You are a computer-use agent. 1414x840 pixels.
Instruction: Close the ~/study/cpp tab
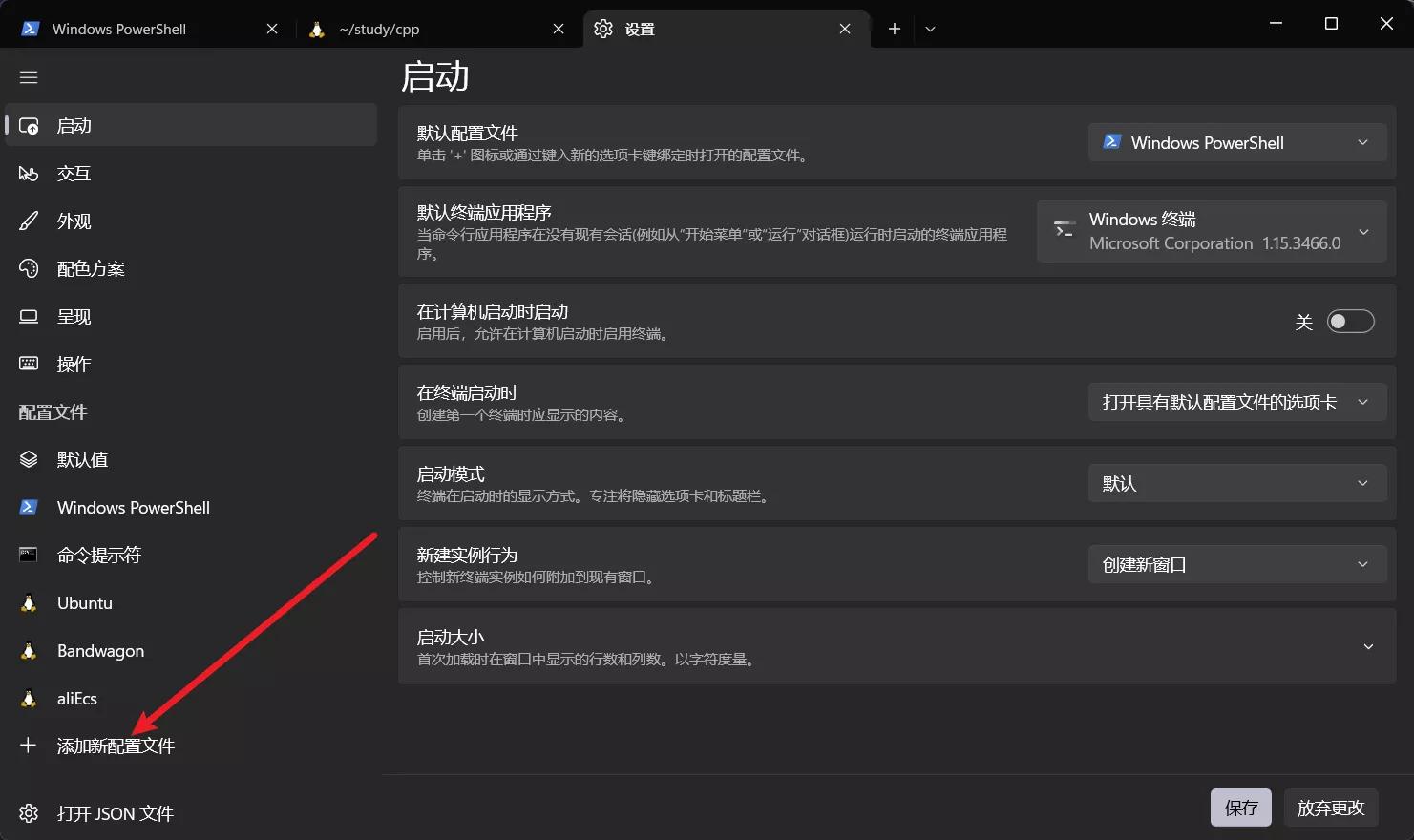pos(559,29)
